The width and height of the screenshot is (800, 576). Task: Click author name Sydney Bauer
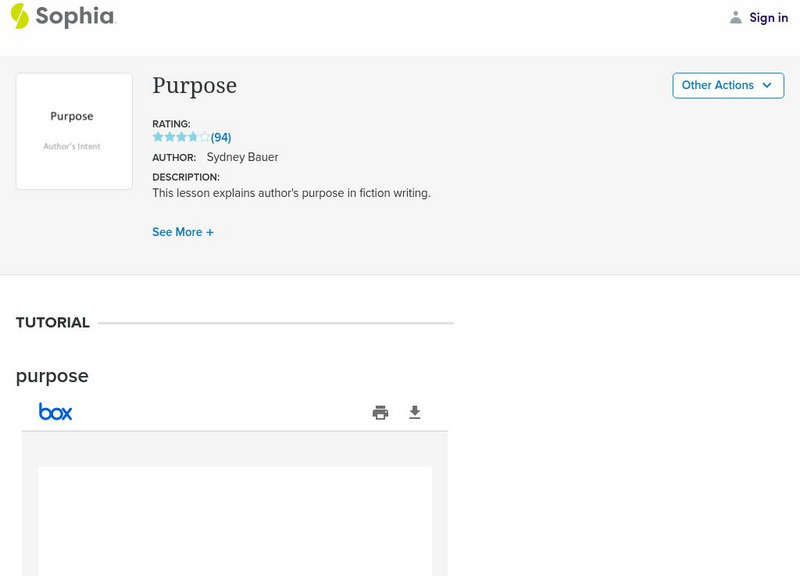coord(242,157)
